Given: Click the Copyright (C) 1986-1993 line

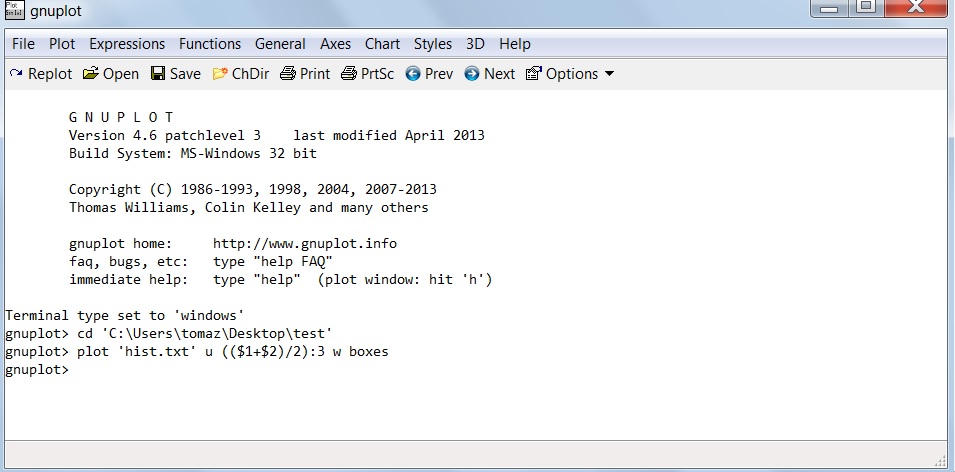Looking at the screenshot, I should tap(253, 189).
